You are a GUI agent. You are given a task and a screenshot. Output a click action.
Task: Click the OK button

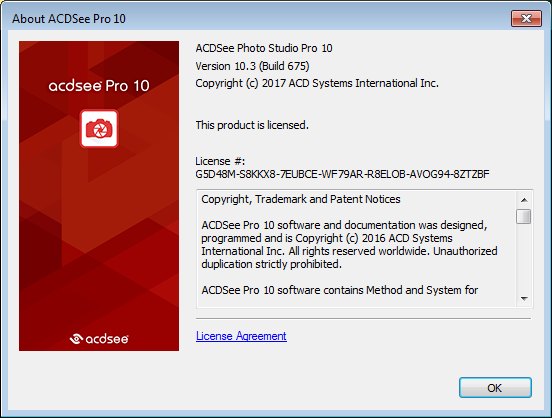click(495, 388)
